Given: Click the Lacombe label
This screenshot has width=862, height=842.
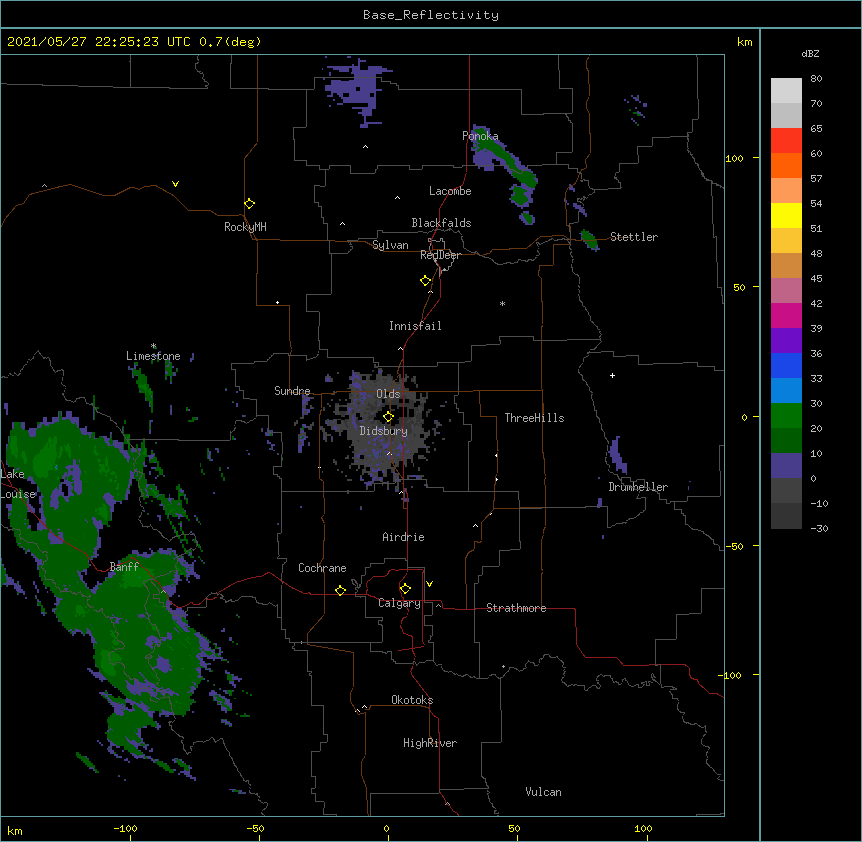Looking at the screenshot, I should (450, 191).
